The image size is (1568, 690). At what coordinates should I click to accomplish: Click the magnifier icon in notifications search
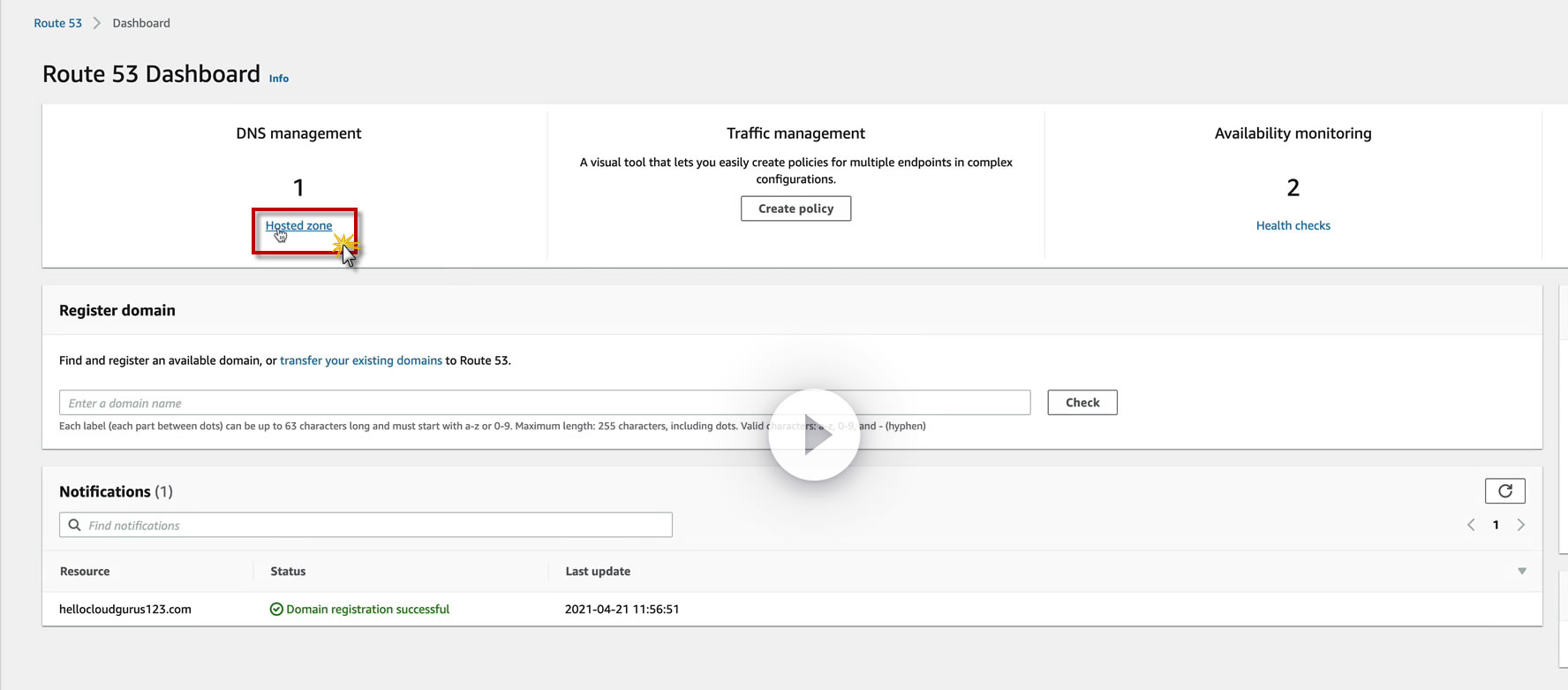pos(75,525)
